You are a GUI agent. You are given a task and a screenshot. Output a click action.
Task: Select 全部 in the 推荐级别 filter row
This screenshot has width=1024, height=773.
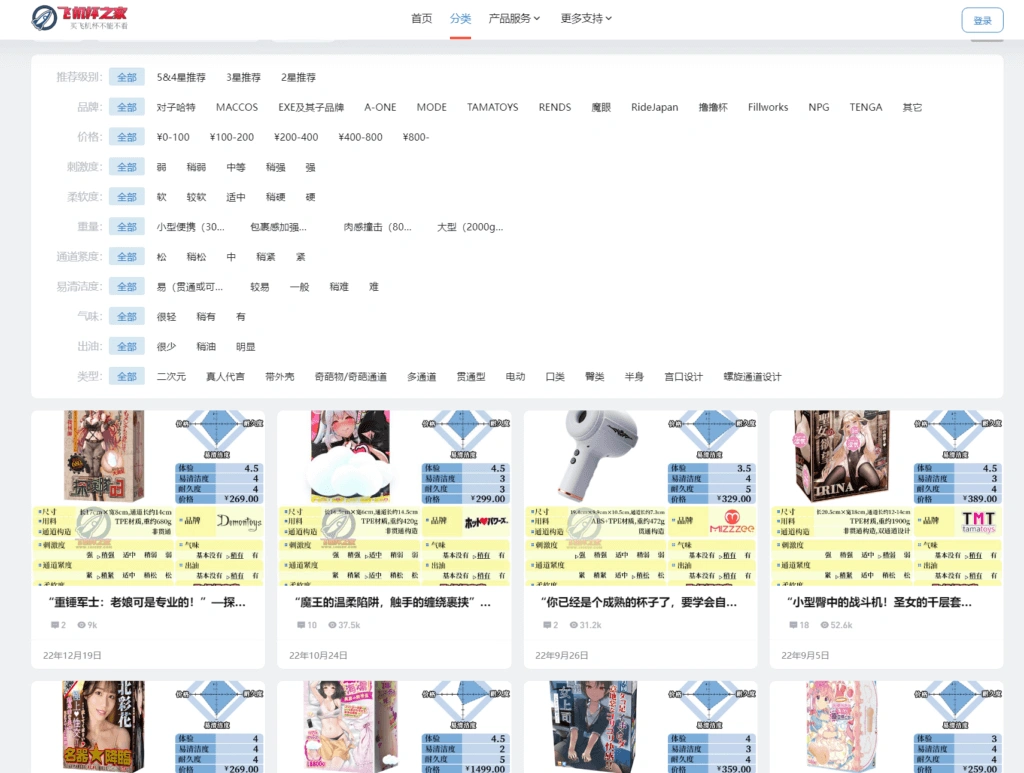point(127,77)
